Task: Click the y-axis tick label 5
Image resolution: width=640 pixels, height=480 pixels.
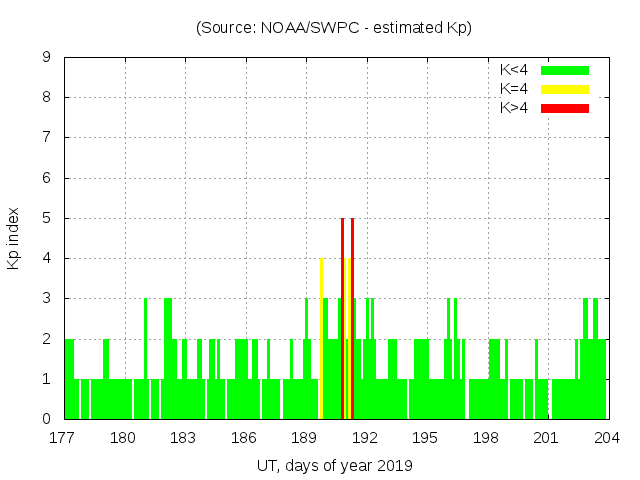Action: pyautogui.click(x=47, y=218)
